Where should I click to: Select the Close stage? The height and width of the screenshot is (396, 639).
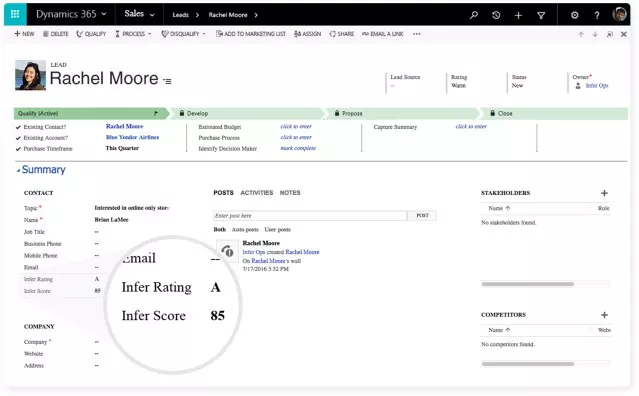coord(555,113)
